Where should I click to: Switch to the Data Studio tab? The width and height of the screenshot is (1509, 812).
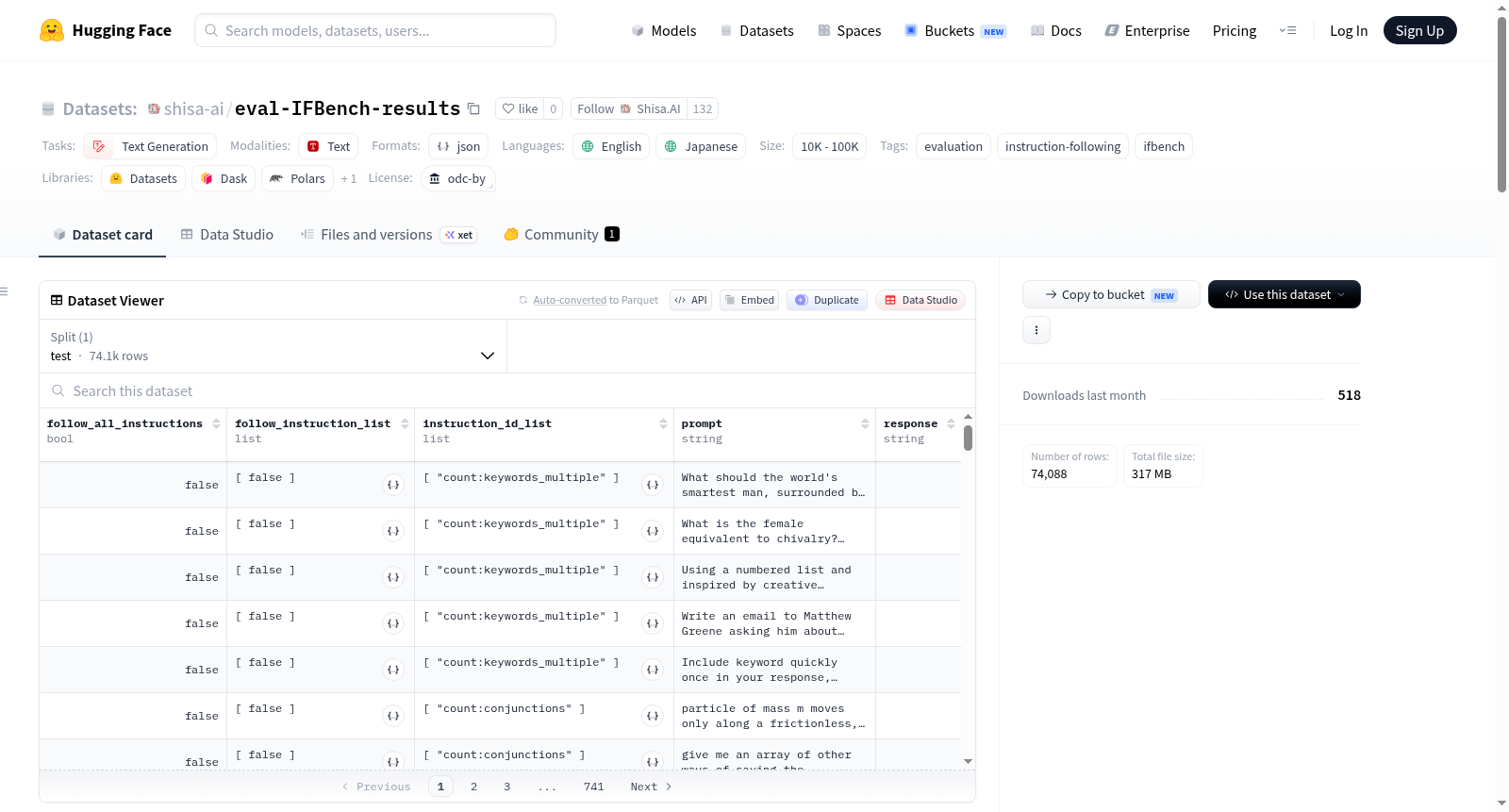[227, 234]
